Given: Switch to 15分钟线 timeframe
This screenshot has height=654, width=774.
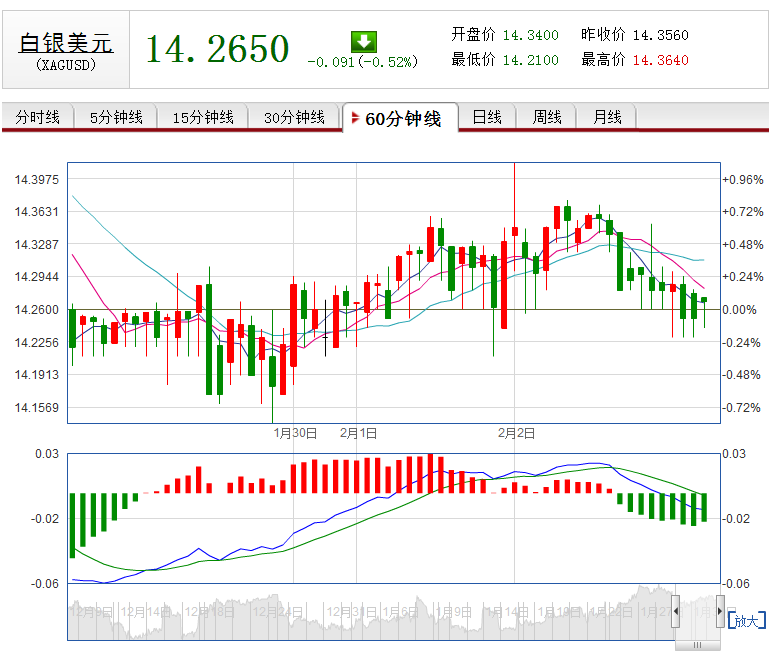Looking at the screenshot, I should point(203,118).
